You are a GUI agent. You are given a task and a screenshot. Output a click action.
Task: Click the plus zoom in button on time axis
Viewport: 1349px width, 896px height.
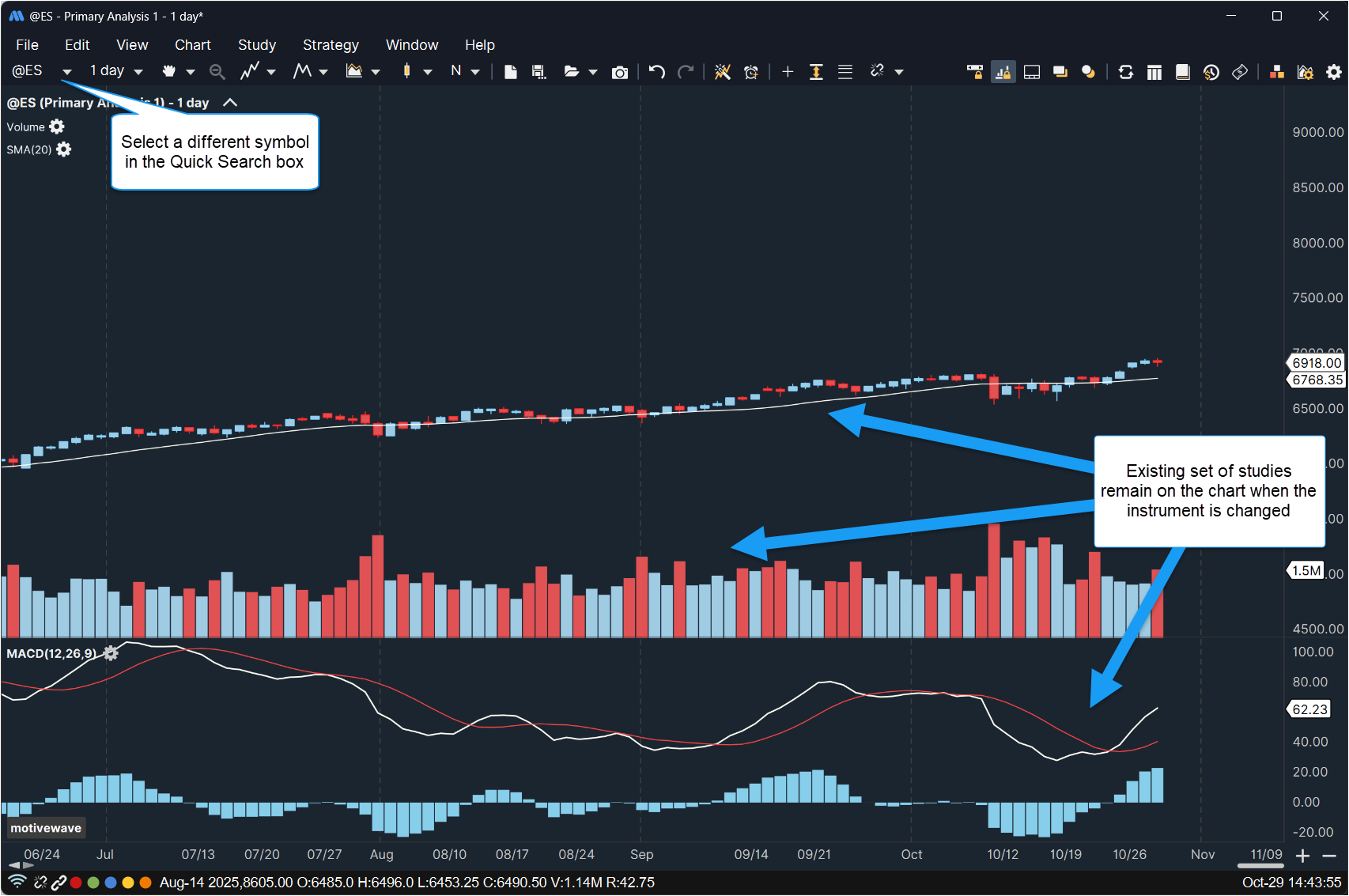[1303, 856]
